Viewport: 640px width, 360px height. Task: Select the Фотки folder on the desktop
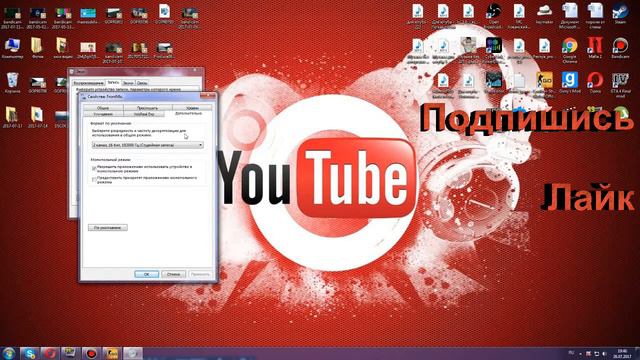[x=37, y=48]
